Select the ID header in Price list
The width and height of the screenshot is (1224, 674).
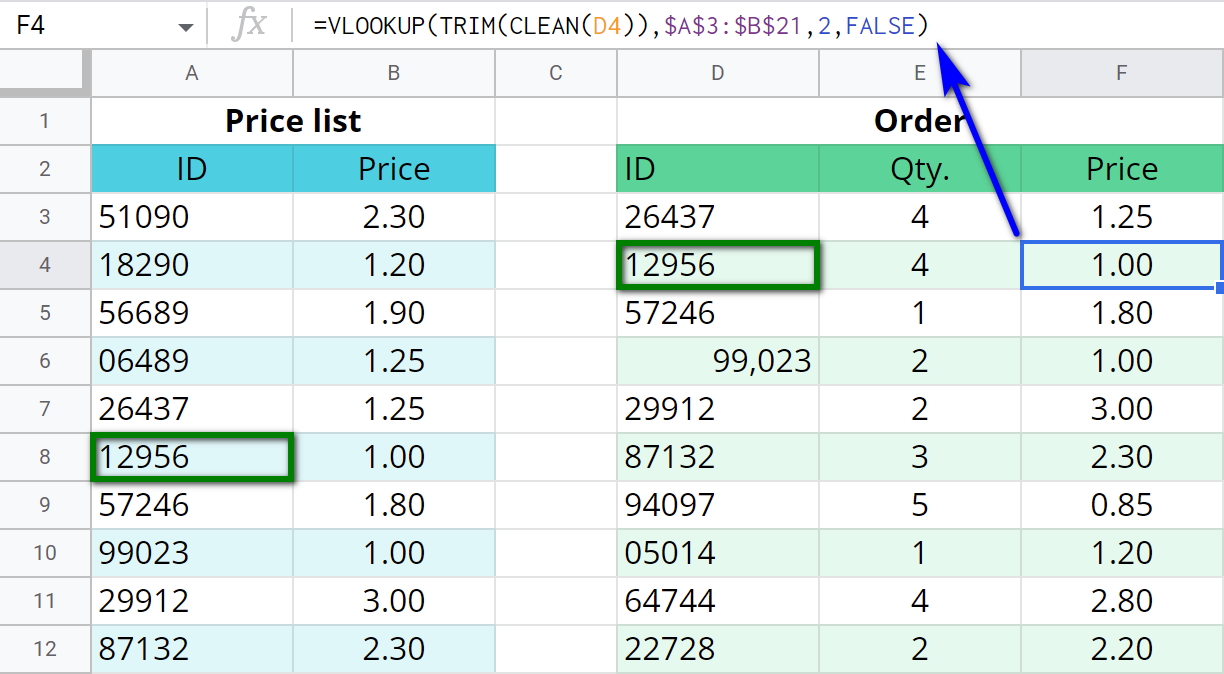tap(191, 168)
